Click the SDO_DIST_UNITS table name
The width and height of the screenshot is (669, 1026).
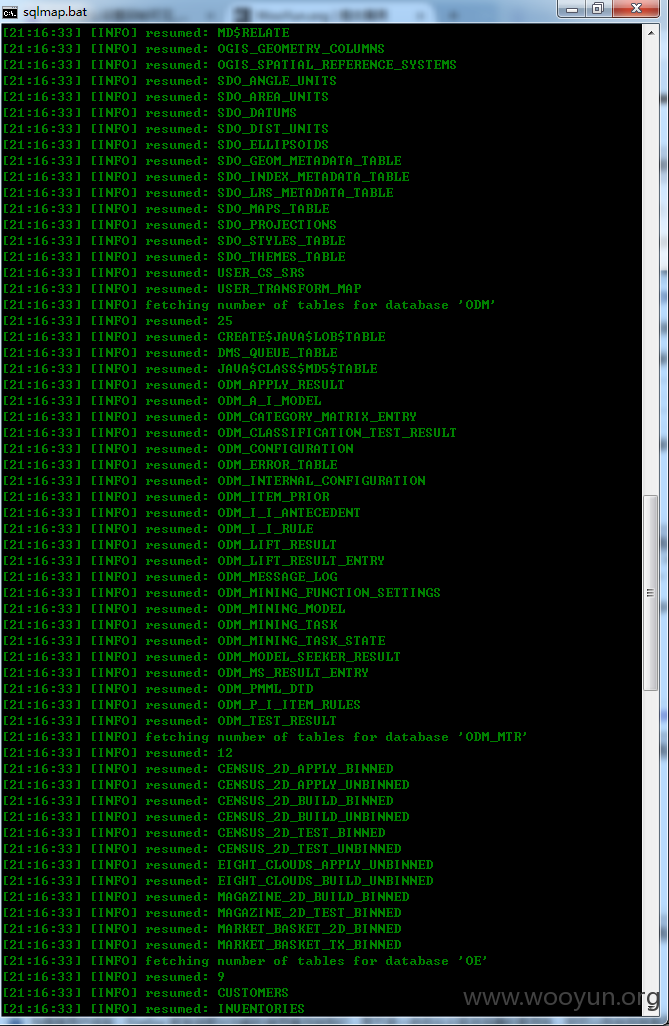pos(273,129)
